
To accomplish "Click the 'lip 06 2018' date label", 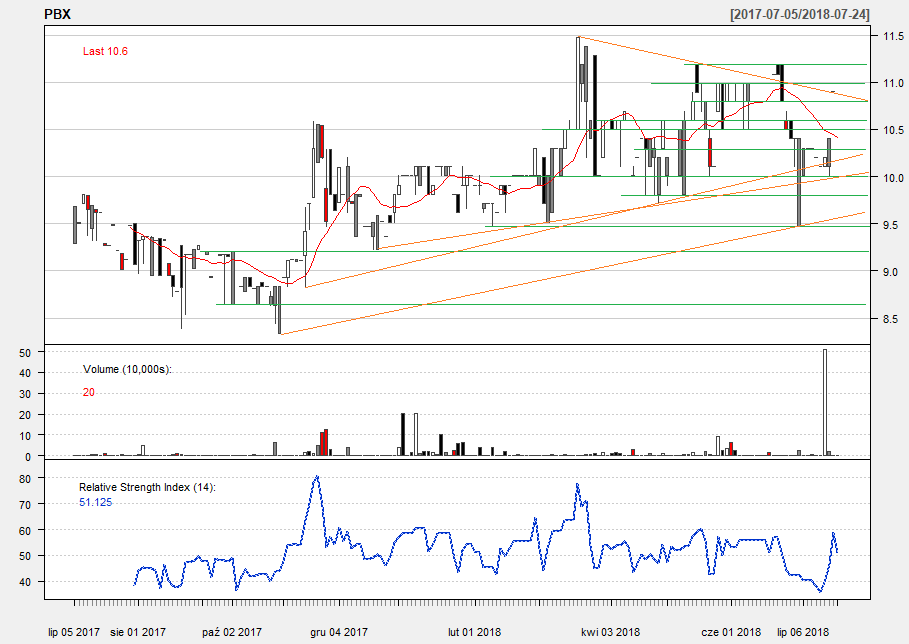I will (803, 632).
